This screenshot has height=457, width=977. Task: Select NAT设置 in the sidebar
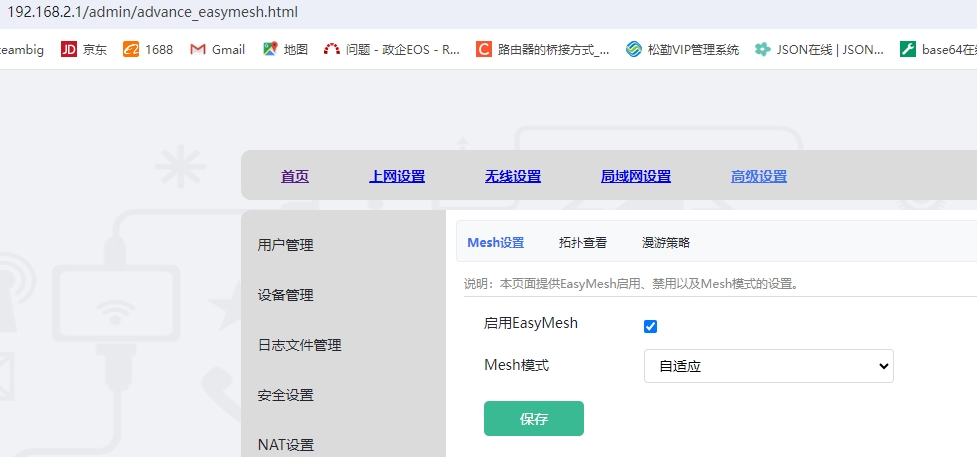(285, 445)
